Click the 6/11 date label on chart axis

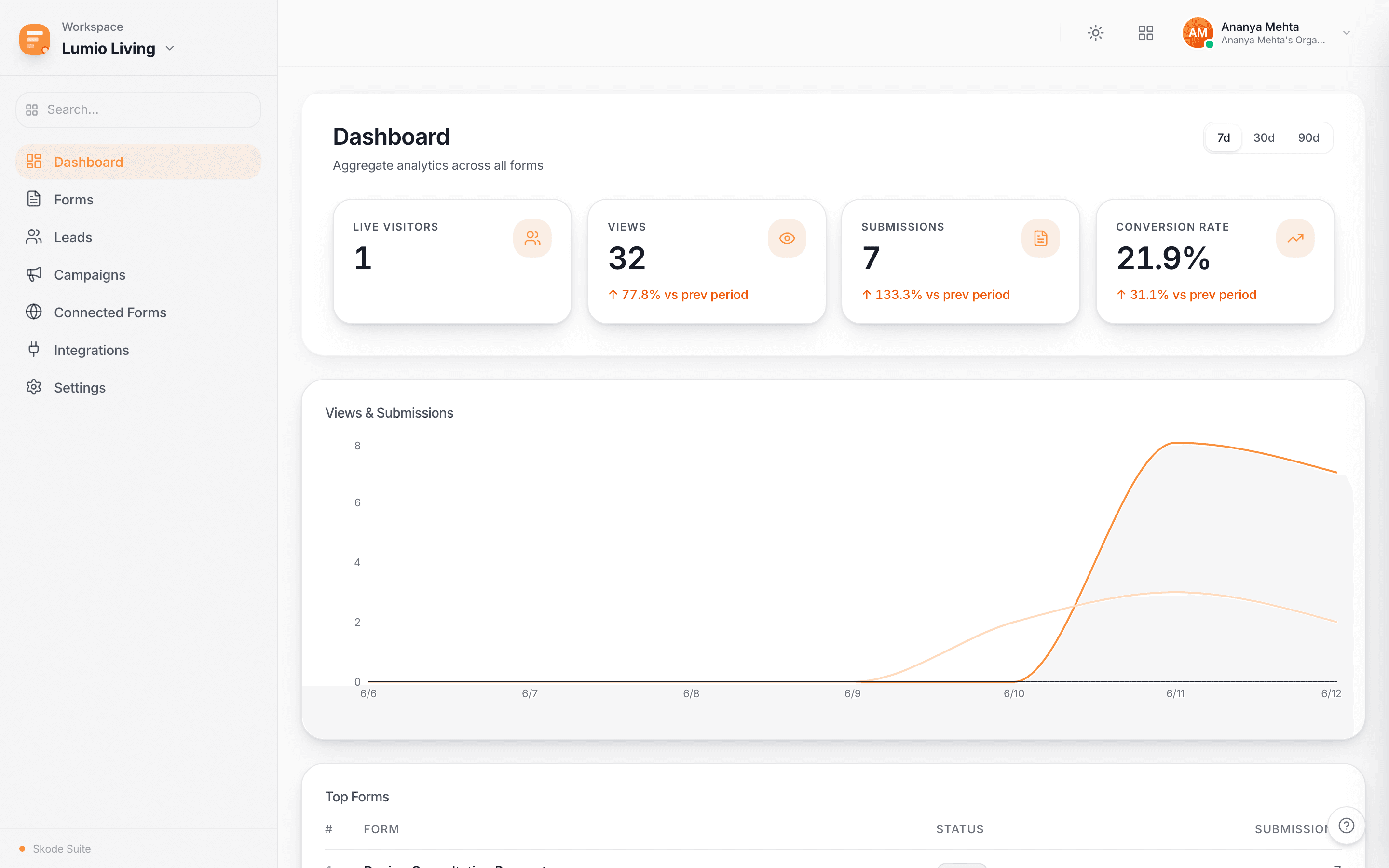pos(1175,693)
